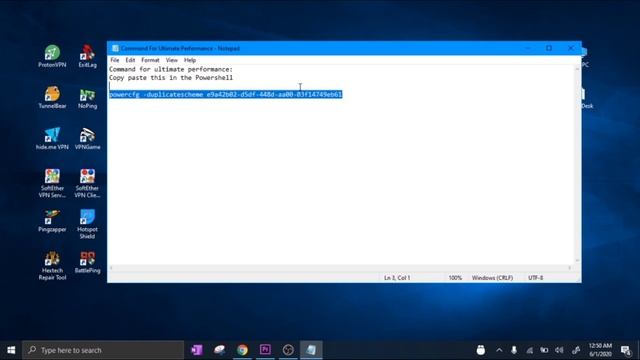
Task: Open hide.me VPN desktop shortcut
Action: 52,138
